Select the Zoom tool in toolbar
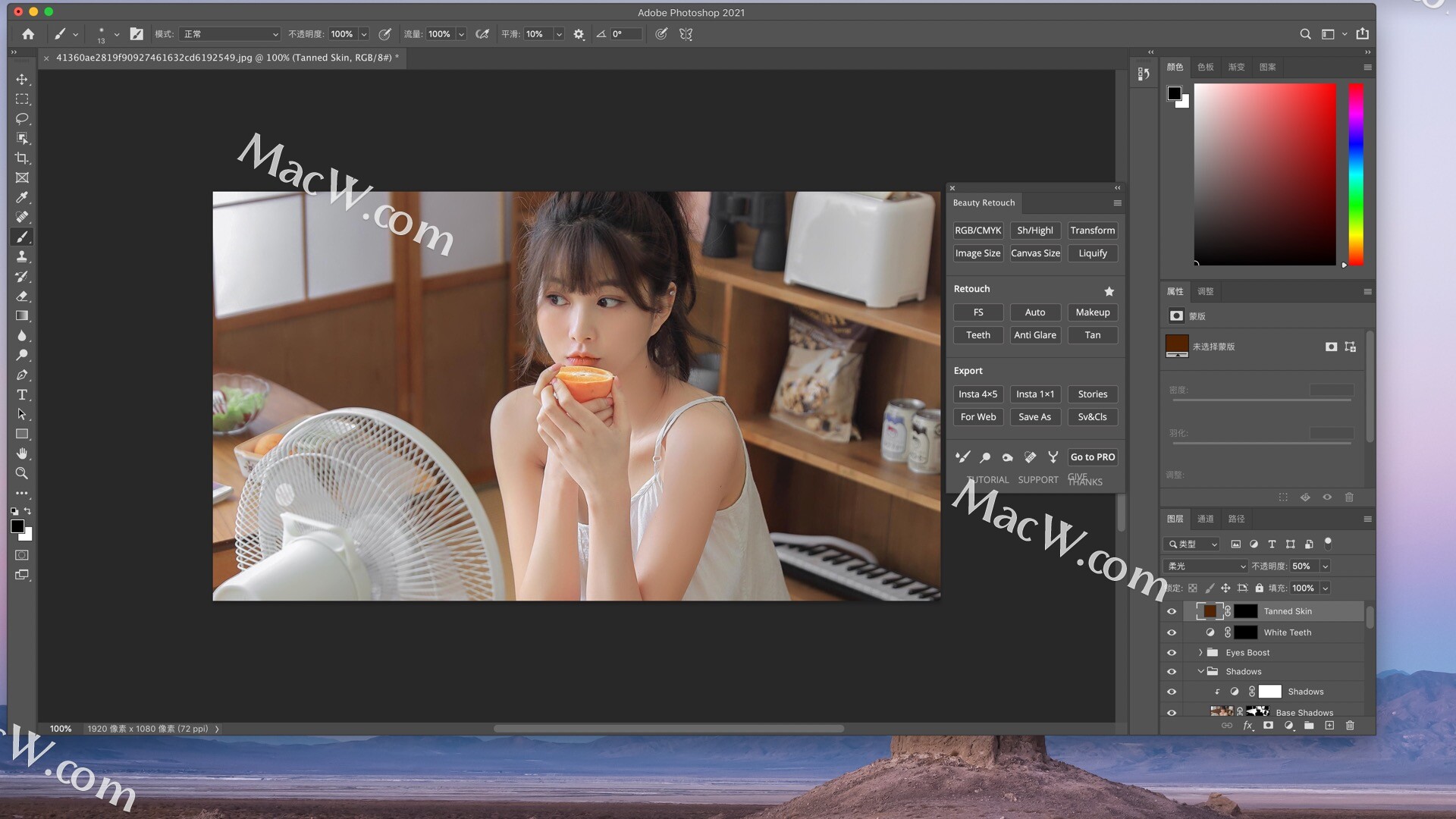The image size is (1456, 819). coord(22,473)
